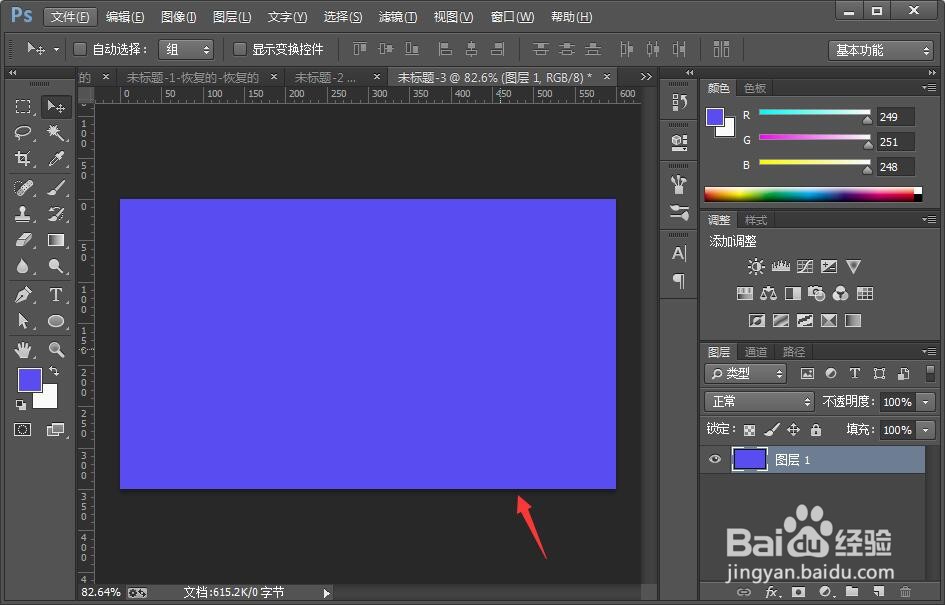Select the Eraser tool
Screen dimensions: 945x605
coord(23,240)
